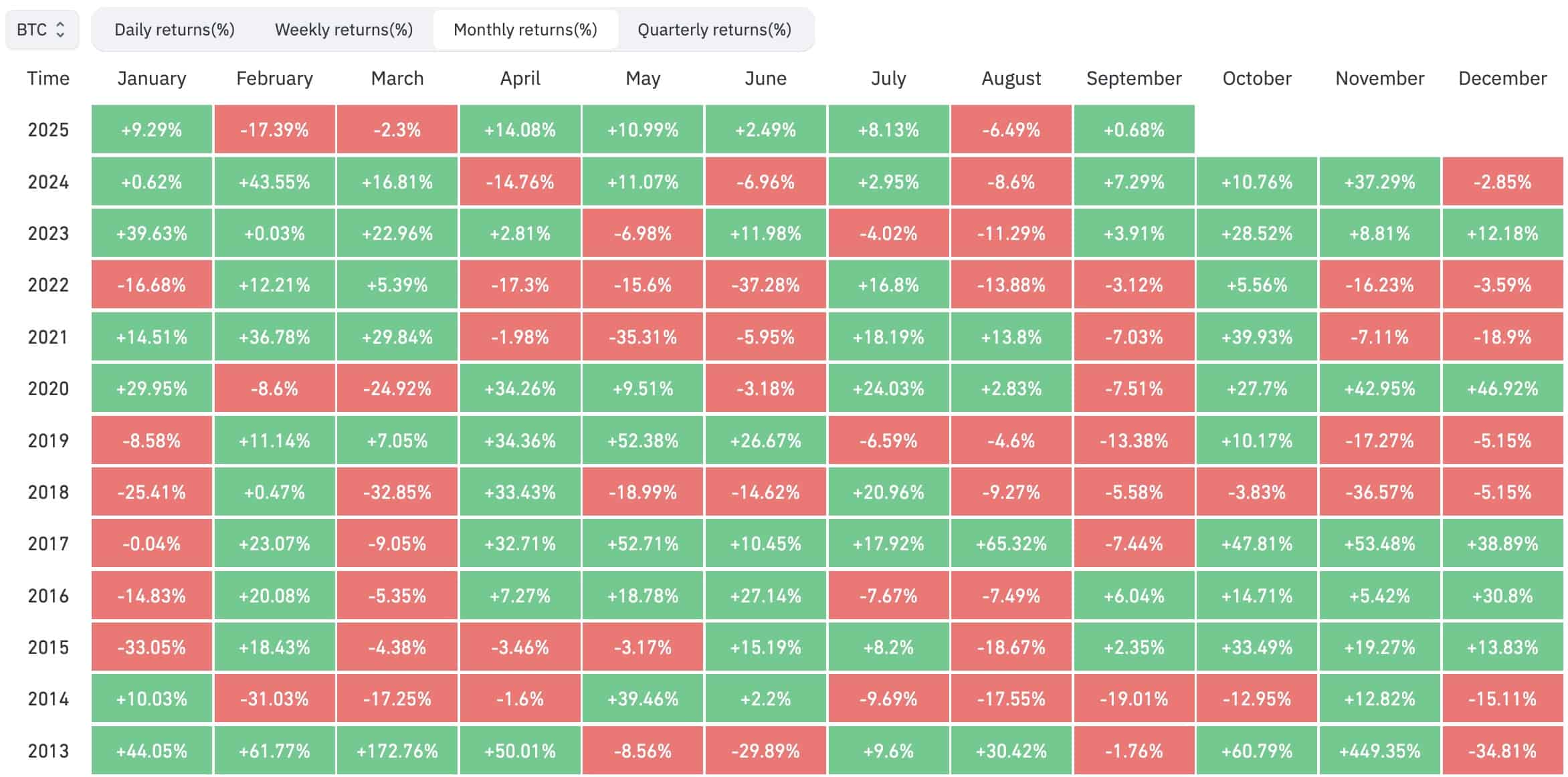The width and height of the screenshot is (1568, 777).
Task: Open the Quarterly returns(%) tab
Action: point(714,29)
